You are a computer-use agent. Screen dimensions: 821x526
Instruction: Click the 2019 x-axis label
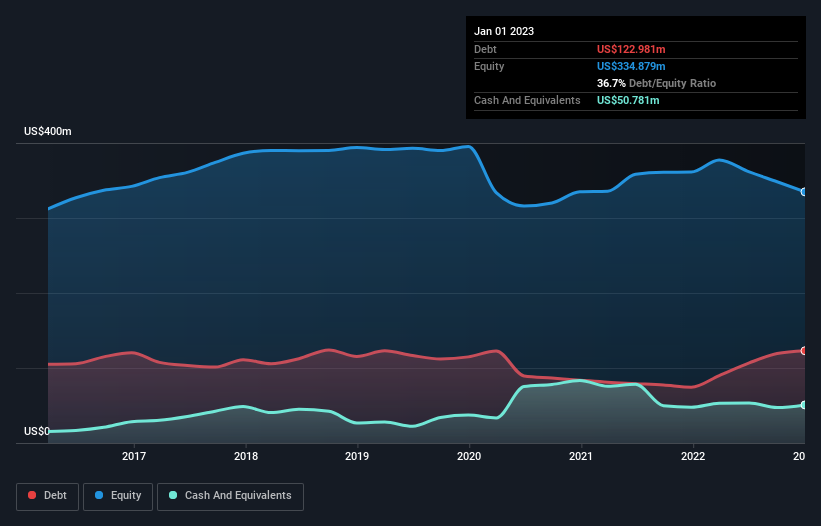coord(357,456)
